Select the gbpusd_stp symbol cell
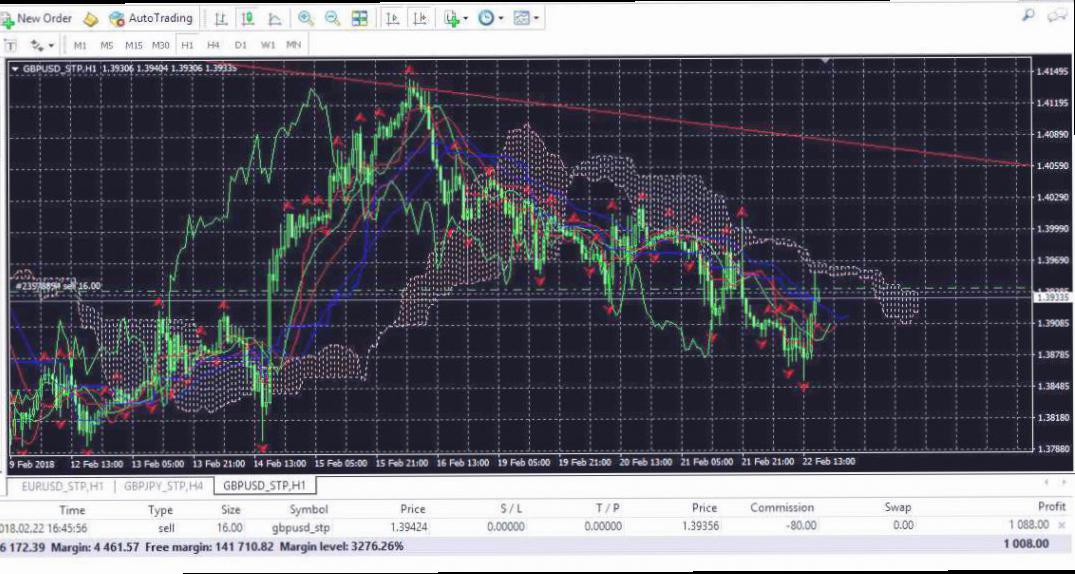Screen dimensions: 1075x574 [x=299, y=527]
